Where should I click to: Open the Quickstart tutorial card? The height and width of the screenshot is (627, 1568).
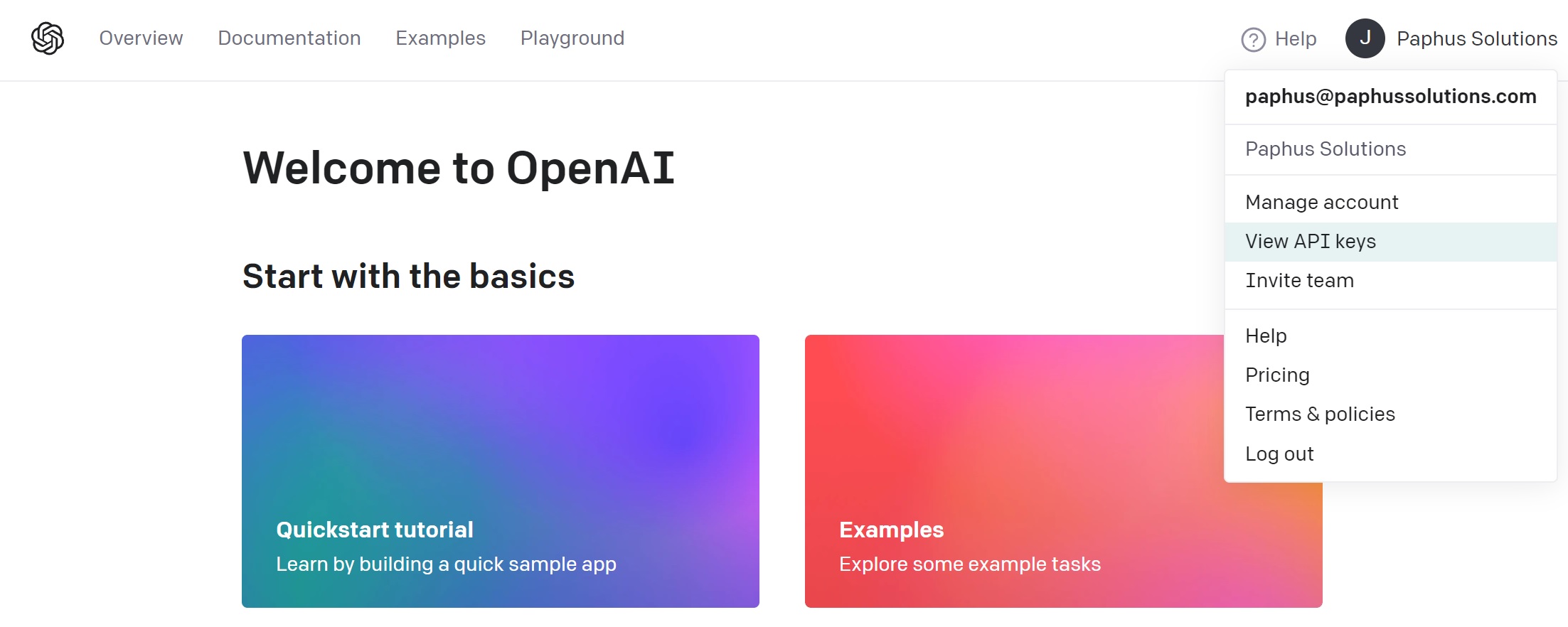pos(501,471)
